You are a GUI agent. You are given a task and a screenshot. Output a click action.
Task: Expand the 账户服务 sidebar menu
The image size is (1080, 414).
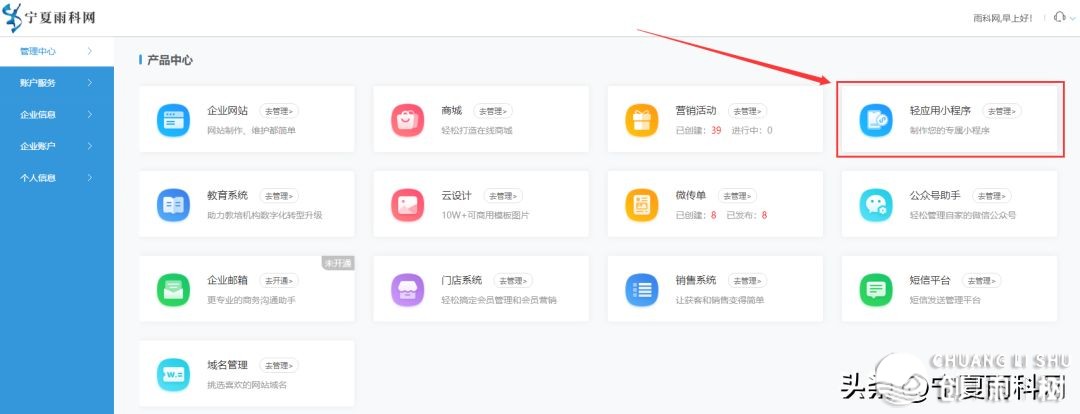coord(56,83)
